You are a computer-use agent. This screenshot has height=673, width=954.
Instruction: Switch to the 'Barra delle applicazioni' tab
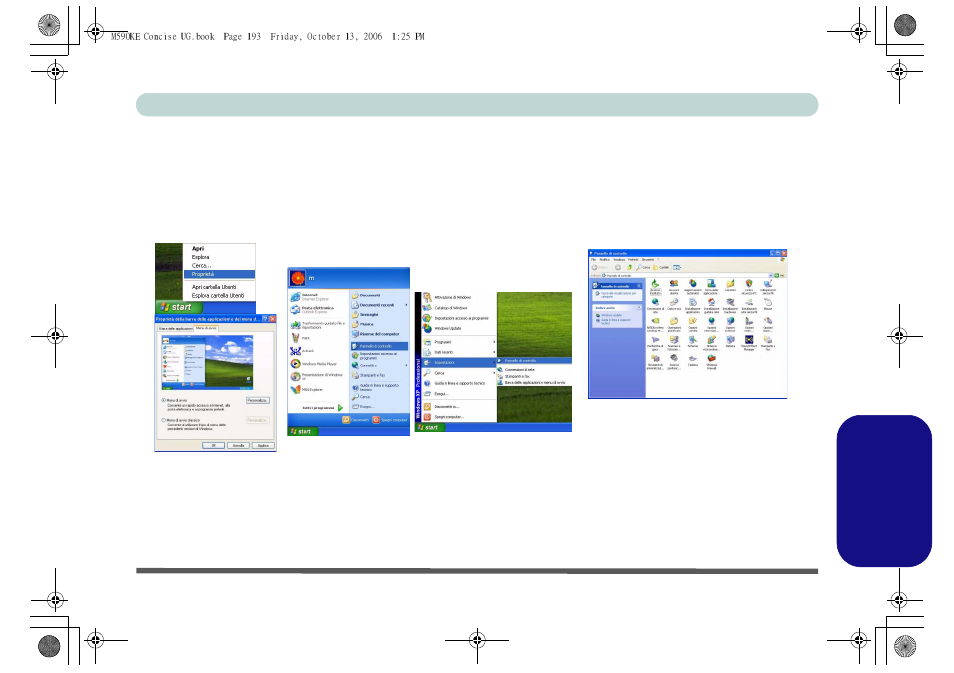click(x=174, y=328)
